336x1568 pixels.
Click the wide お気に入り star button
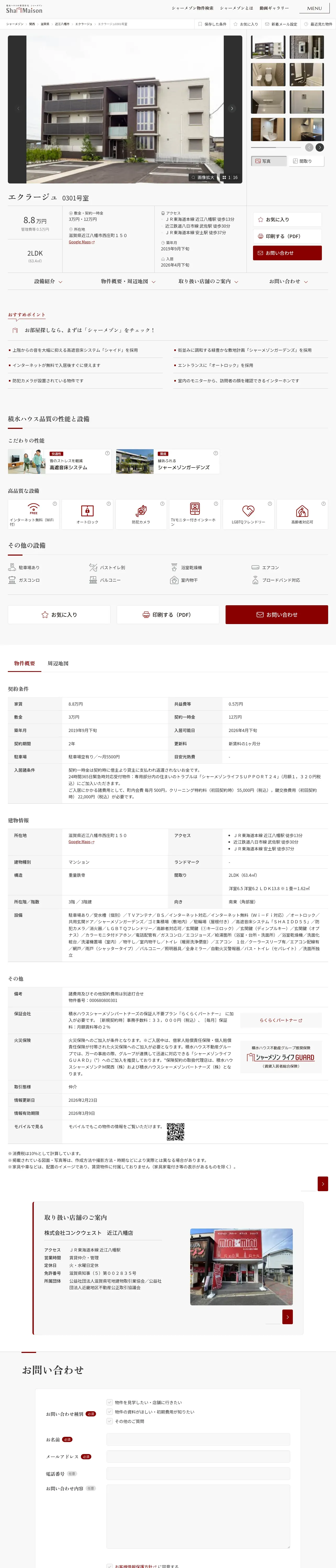point(59,614)
